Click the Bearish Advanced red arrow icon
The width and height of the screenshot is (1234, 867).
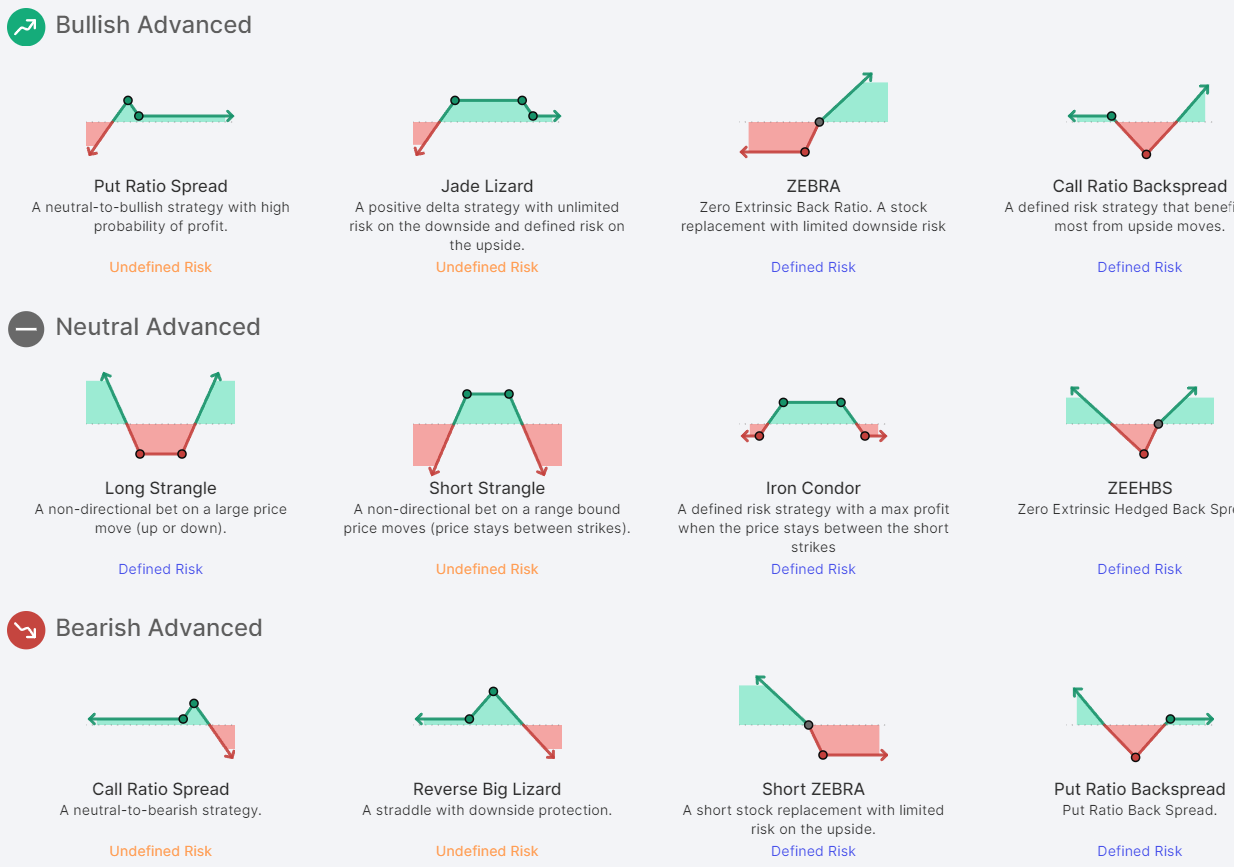click(x=26, y=630)
